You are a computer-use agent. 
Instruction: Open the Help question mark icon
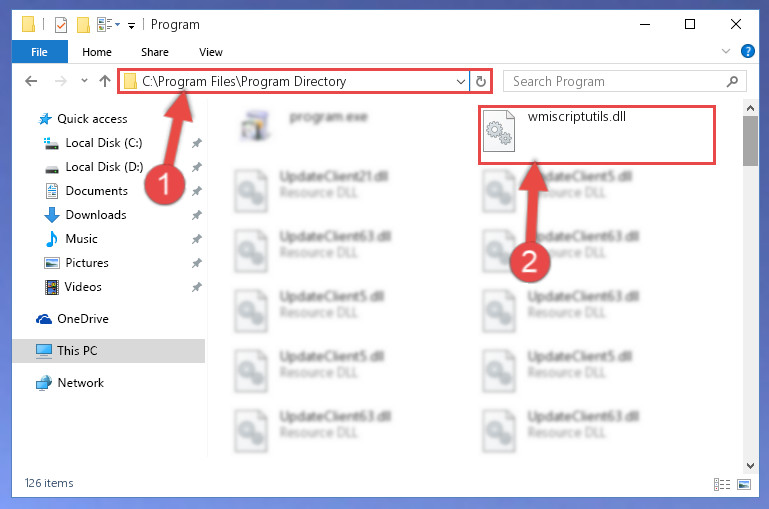(x=747, y=51)
